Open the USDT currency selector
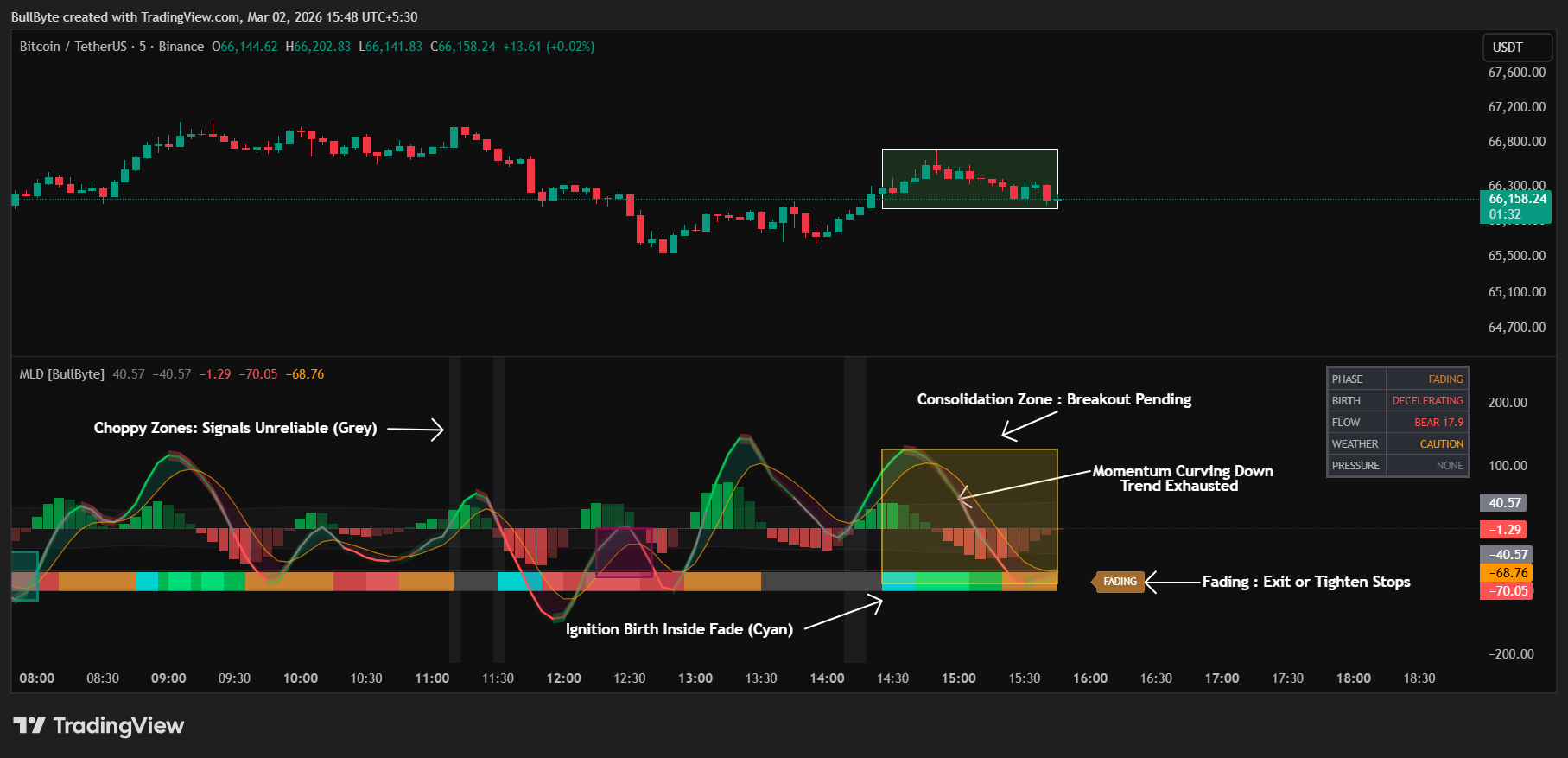The width and height of the screenshot is (1568, 758). tap(1517, 48)
